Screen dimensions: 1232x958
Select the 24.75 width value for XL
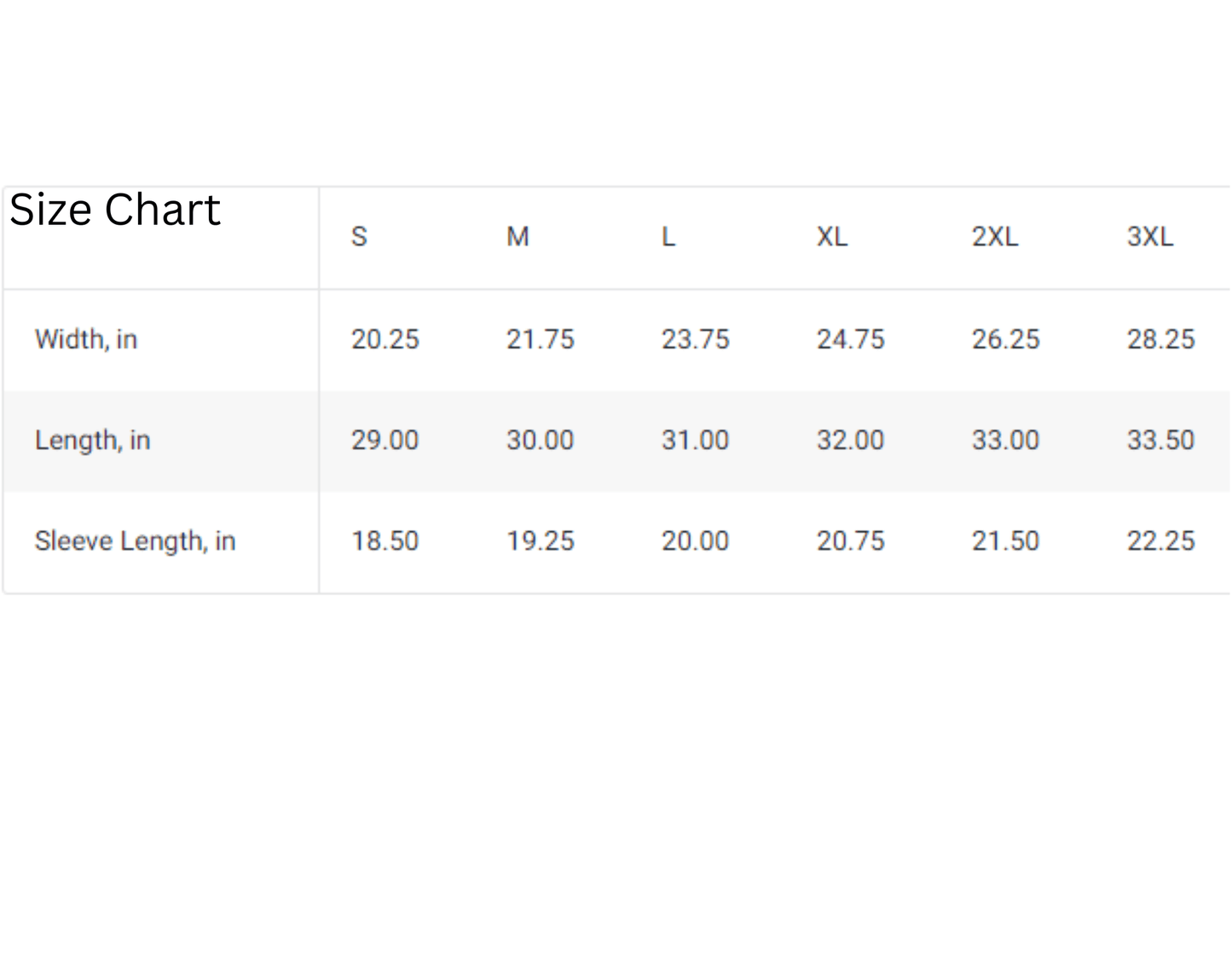coord(851,339)
